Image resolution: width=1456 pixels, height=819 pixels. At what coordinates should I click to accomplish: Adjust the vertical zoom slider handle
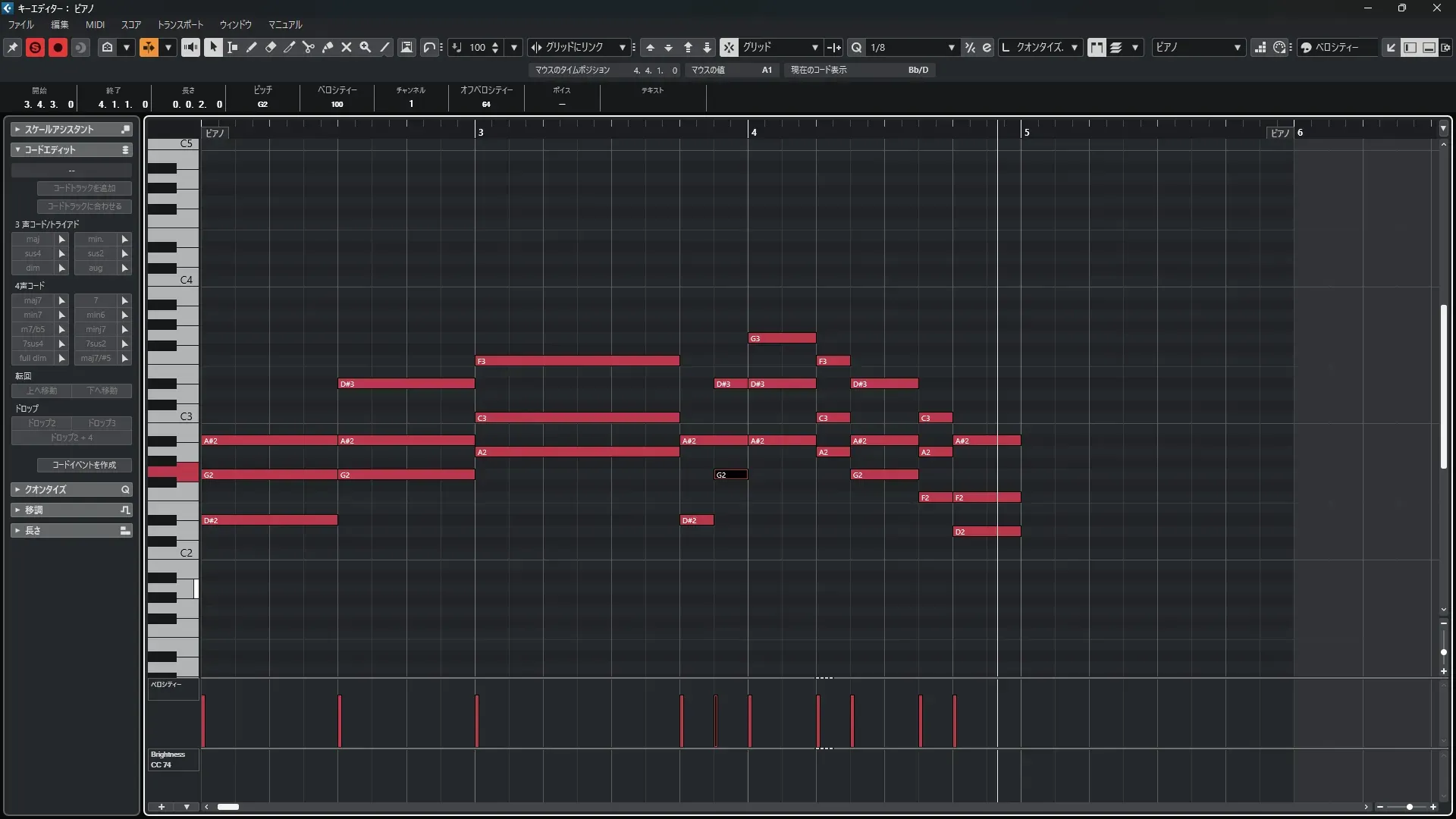1443,651
